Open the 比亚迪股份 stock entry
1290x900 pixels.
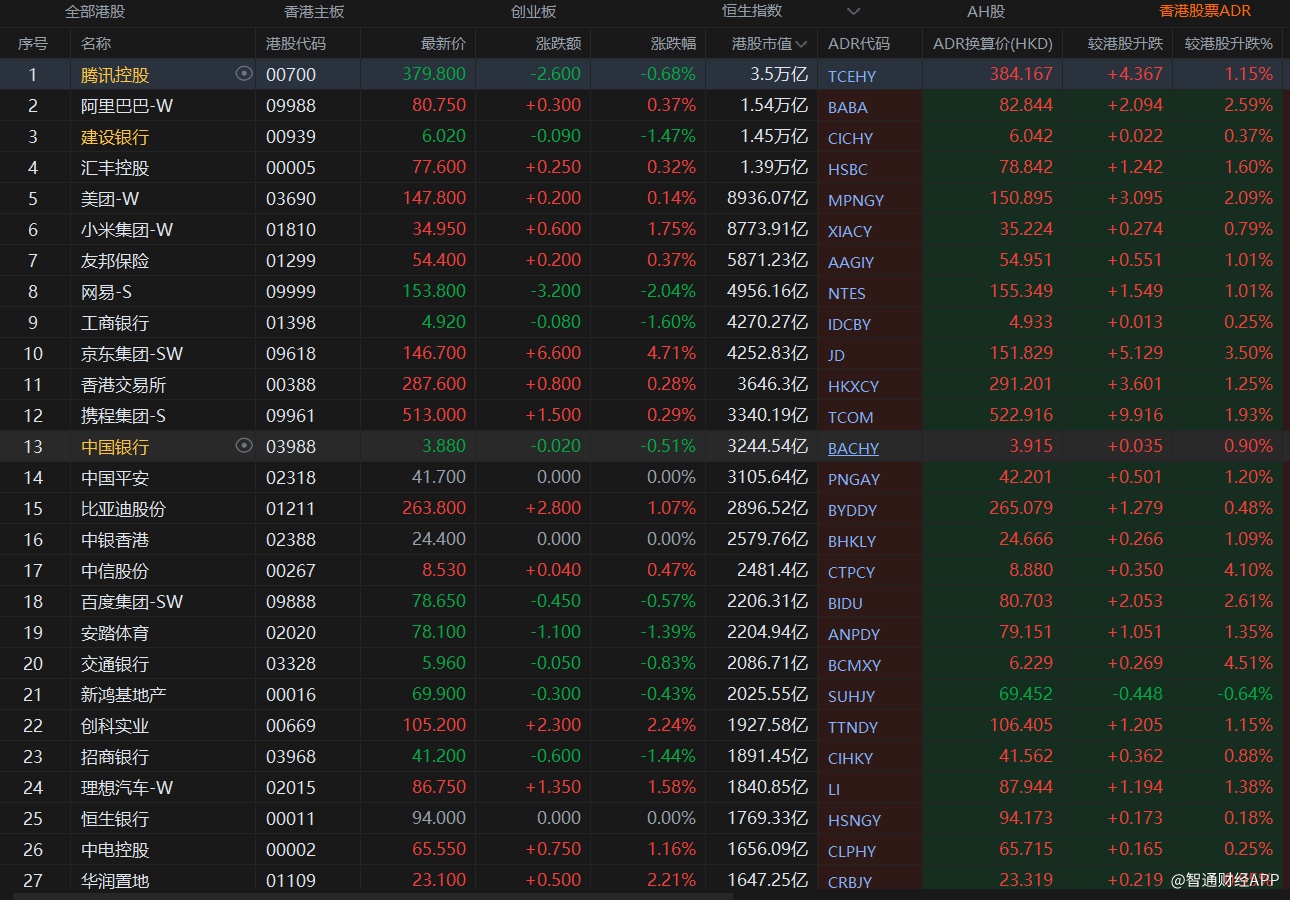(123, 509)
